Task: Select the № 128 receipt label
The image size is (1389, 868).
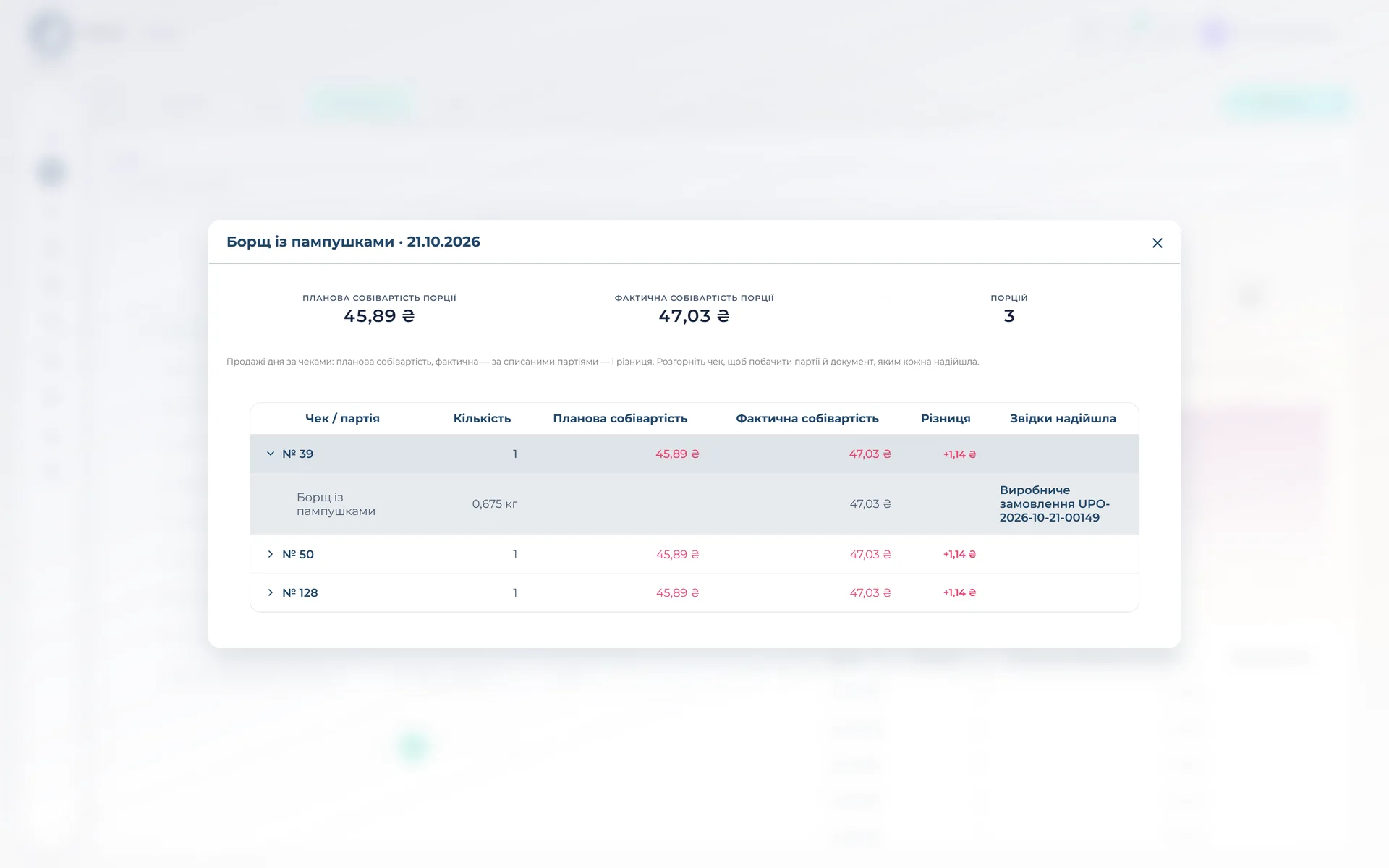Action: [300, 592]
